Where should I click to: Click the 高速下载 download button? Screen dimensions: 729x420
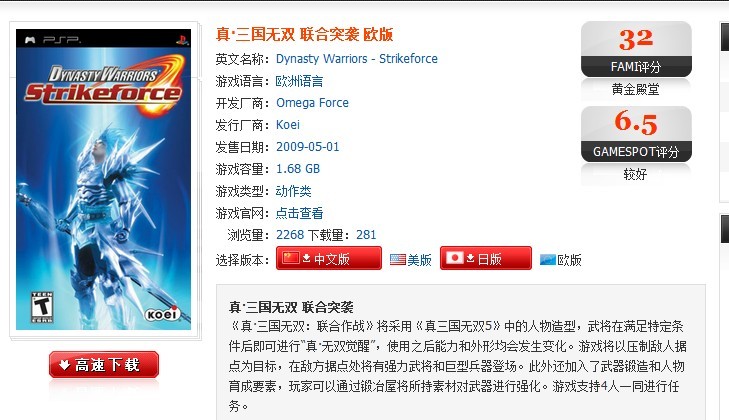104,365
